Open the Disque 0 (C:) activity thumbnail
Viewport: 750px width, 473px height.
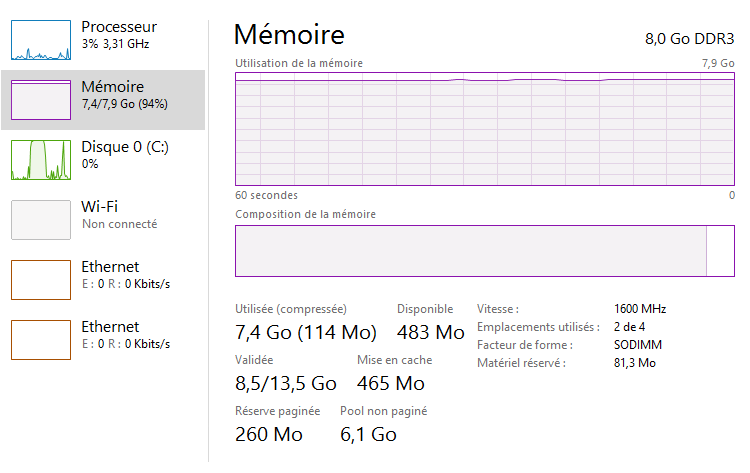click(41, 160)
